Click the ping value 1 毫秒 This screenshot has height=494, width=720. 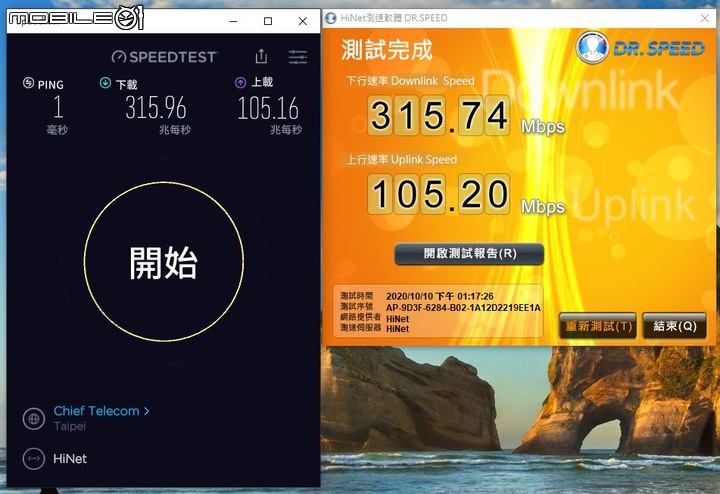tap(57, 114)
